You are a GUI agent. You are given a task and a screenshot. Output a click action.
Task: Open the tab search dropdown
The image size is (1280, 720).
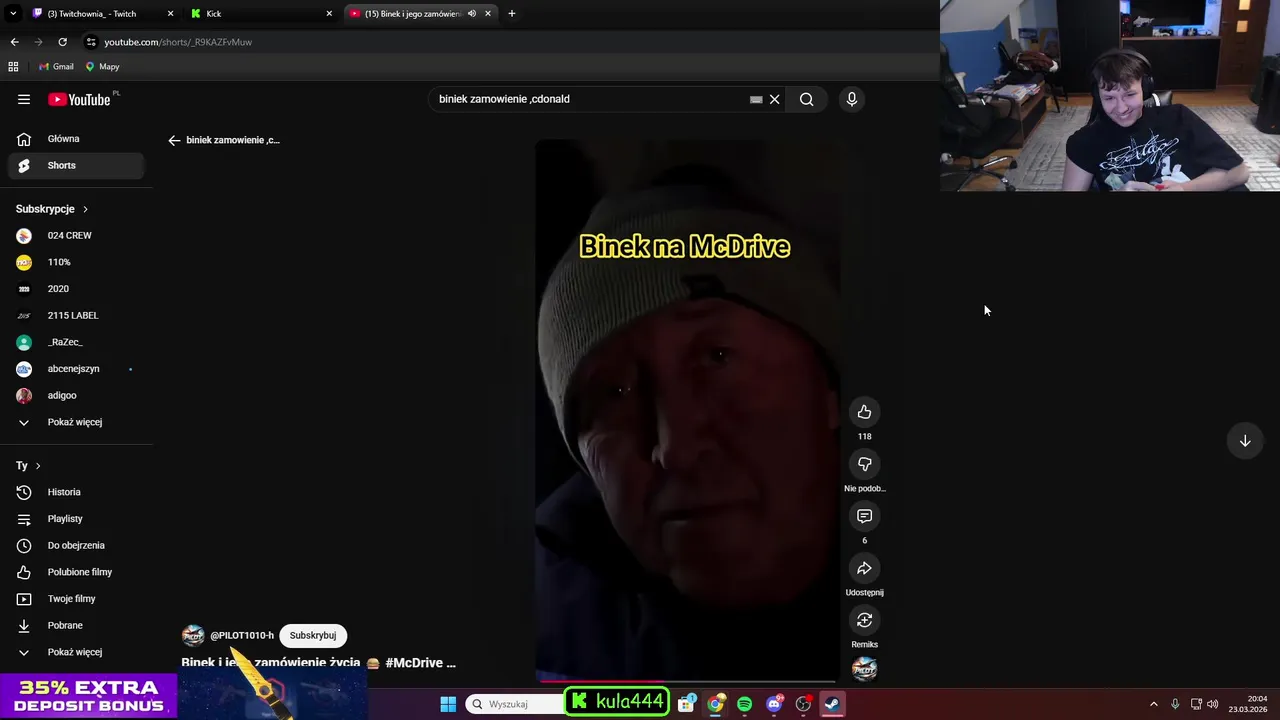13,14
